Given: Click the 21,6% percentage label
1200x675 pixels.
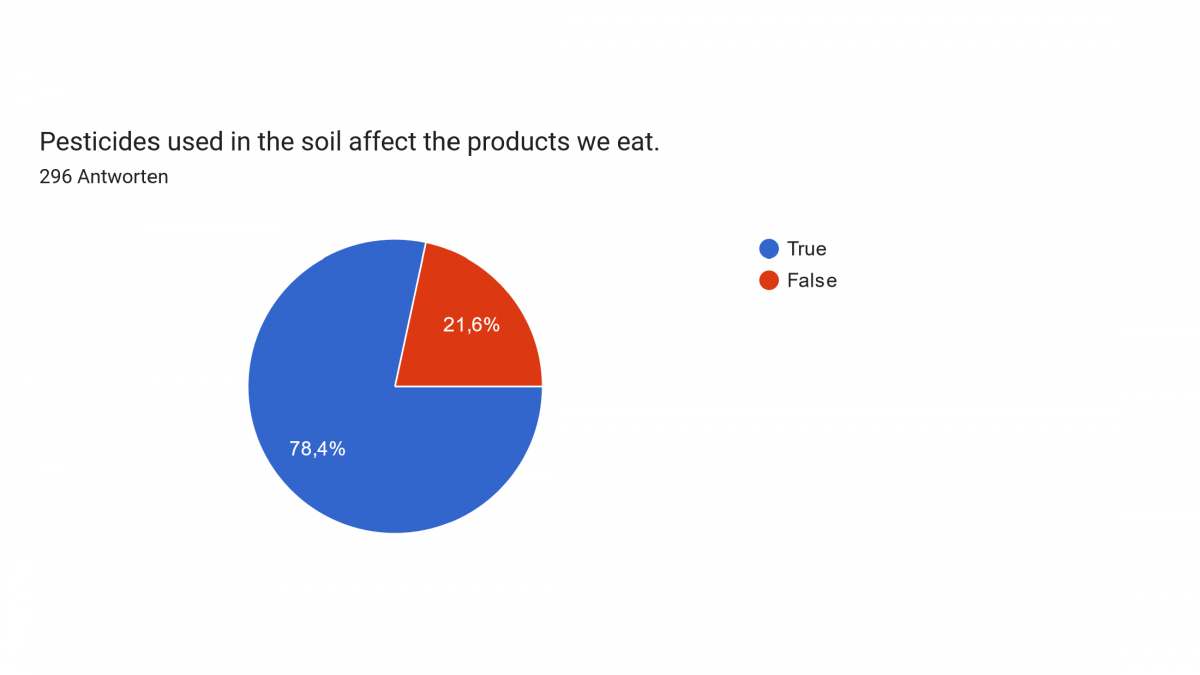Looking at the screenshot, I should click(x=471, y=324).
